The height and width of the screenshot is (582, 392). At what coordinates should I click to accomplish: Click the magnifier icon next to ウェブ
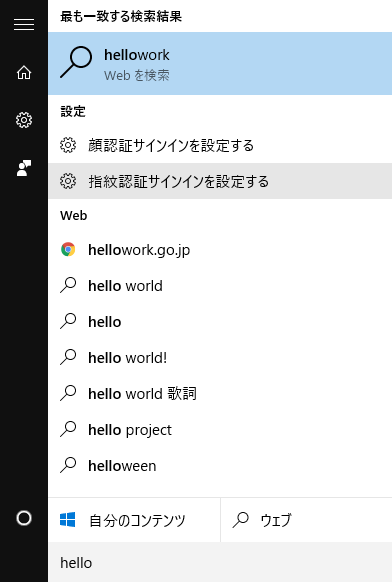241,520
